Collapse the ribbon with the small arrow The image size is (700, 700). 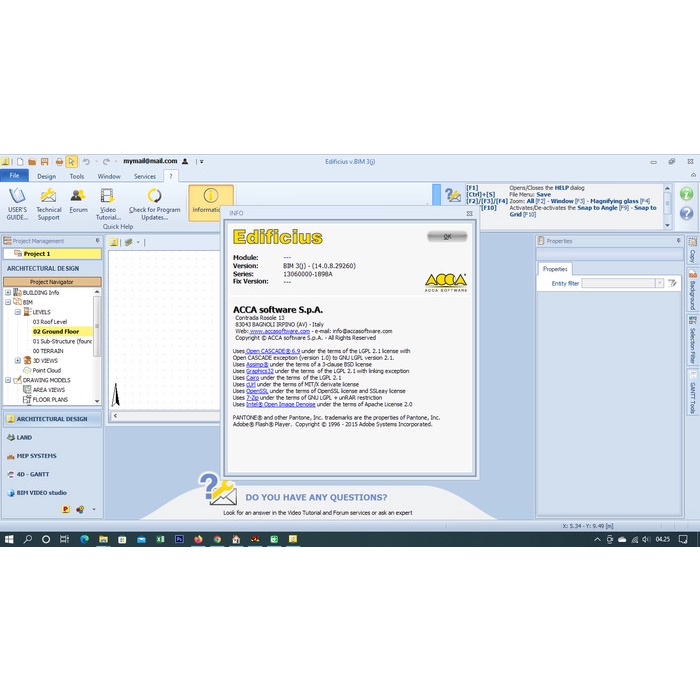(693, 175)
